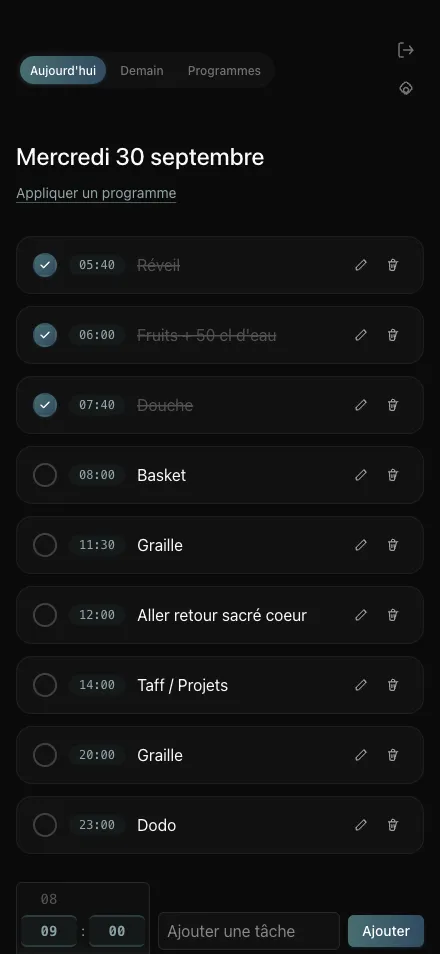Open the Programmes tab
The height and width of the screenshot is (954, 440).
click(224, 71)
